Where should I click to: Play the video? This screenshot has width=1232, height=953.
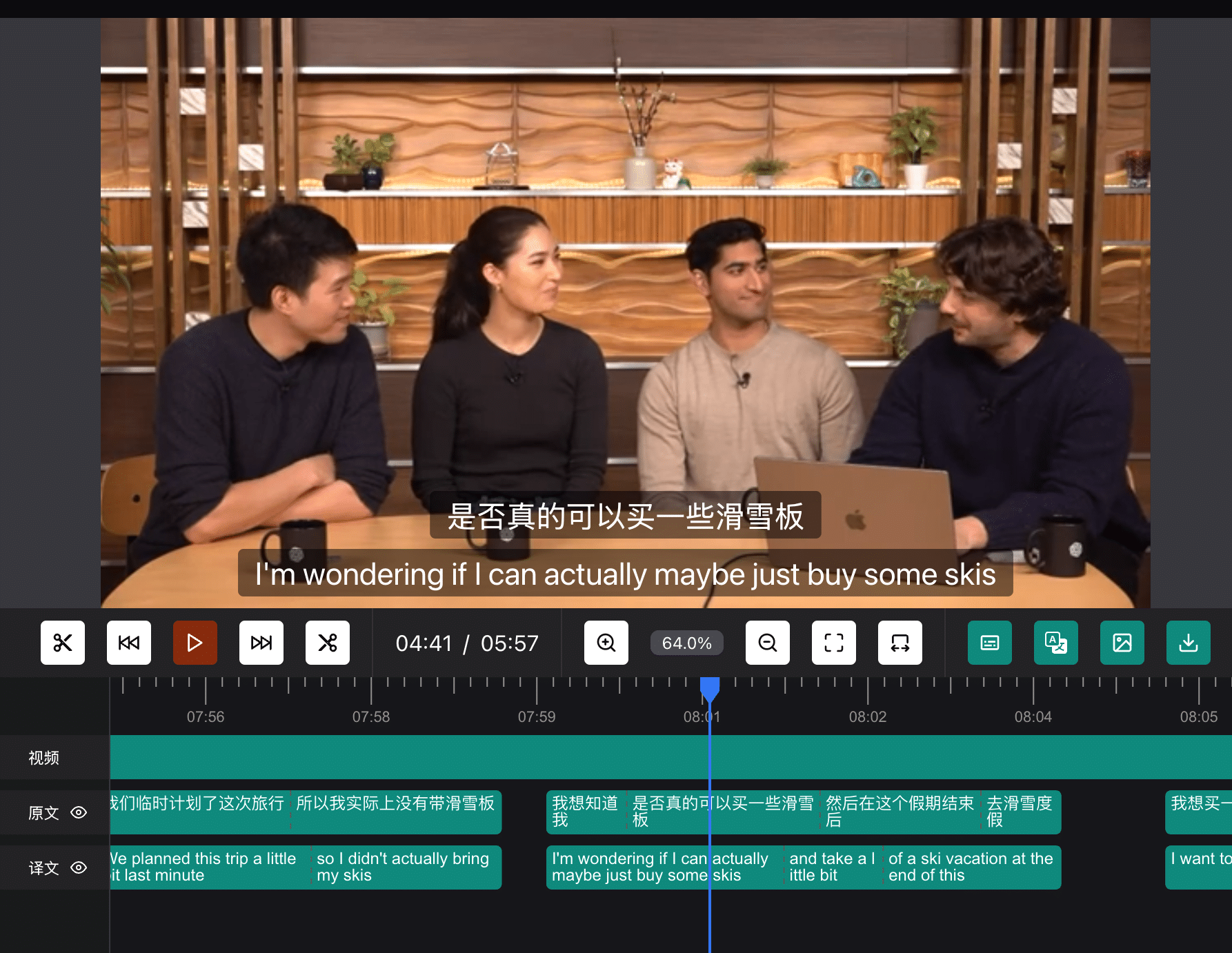[195, 642]
